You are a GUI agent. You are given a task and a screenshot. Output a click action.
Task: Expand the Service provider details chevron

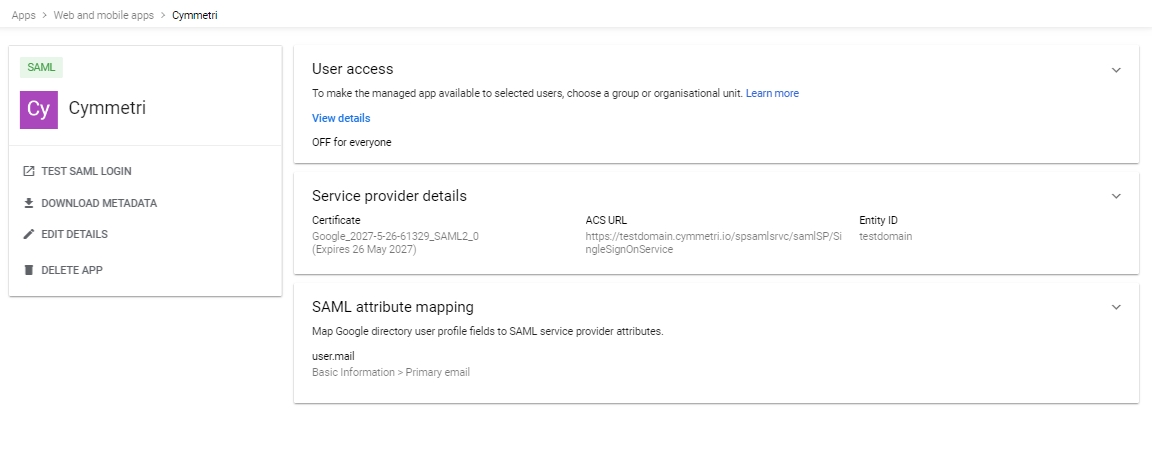tap(1116, 196)
